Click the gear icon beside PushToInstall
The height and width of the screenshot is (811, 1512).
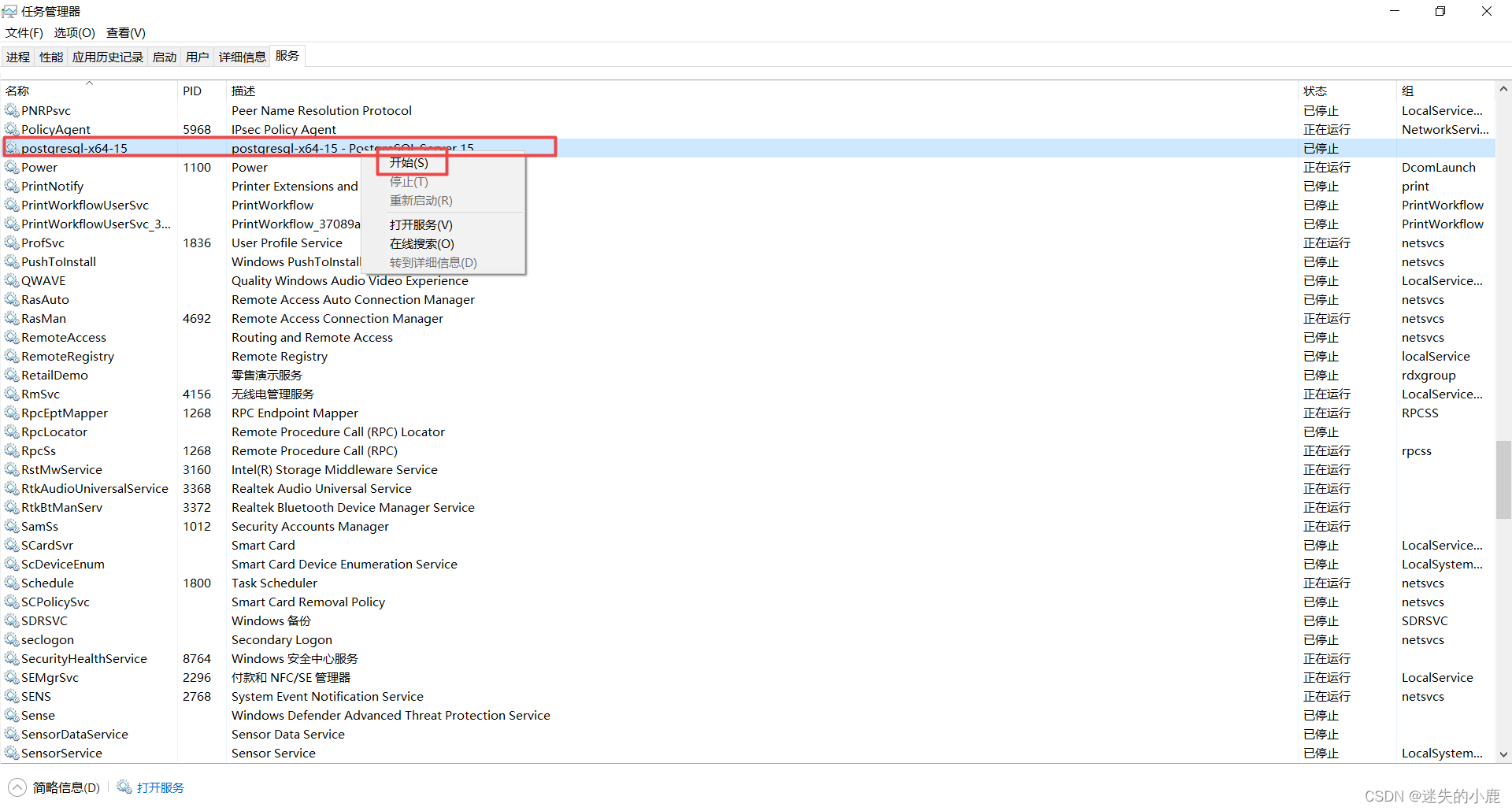[x=12, y=261]
